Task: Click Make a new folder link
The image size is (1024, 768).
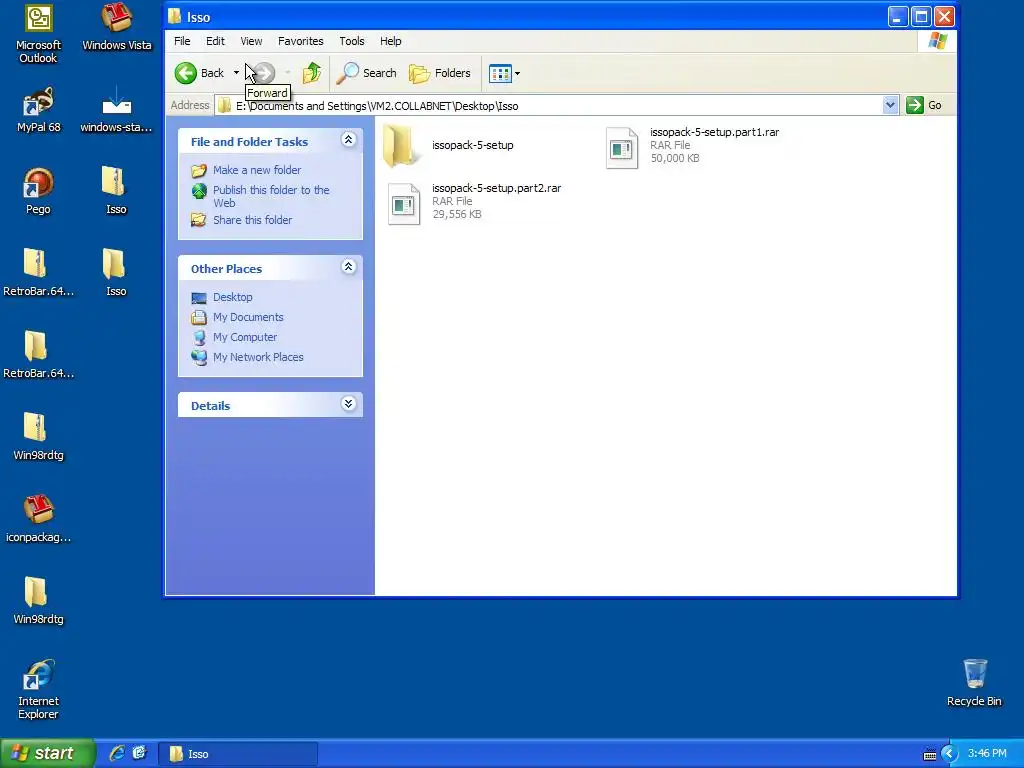Action: coord(257,170)
